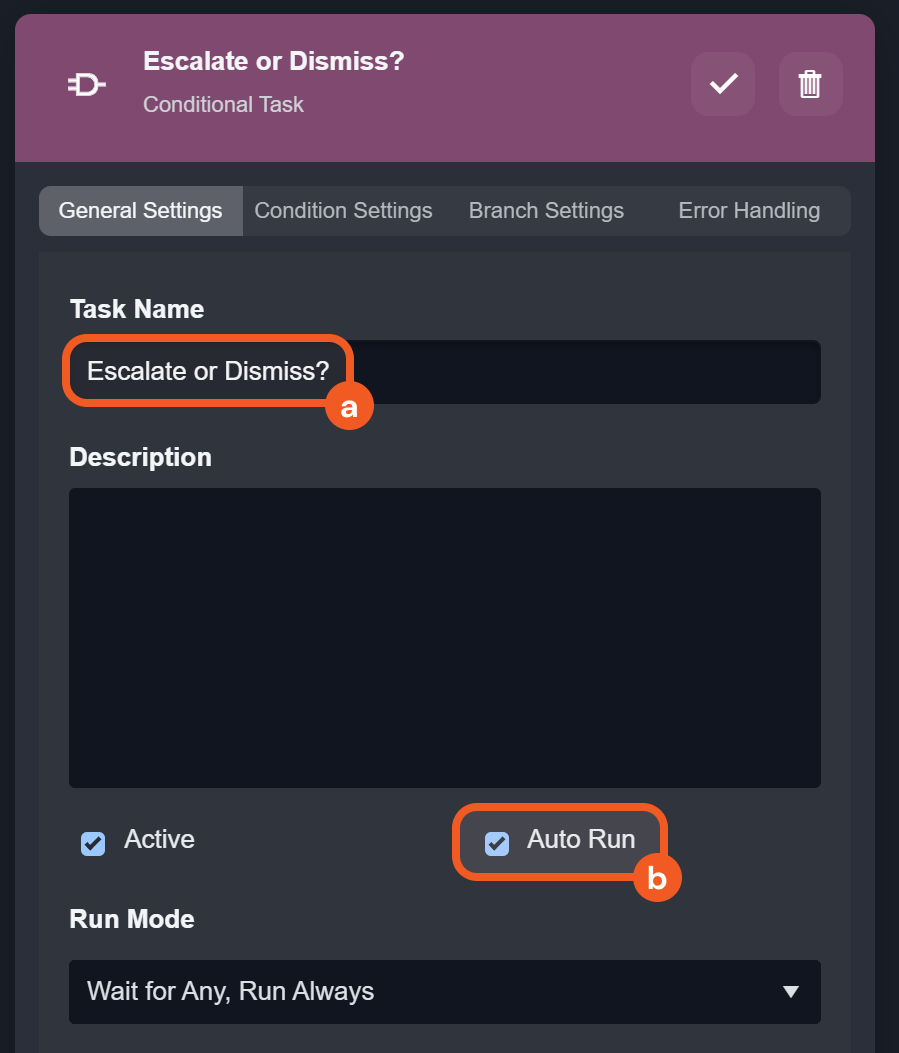The image size is (899, 1053).
Task: Disable the Auto Run checkbox
Action: (497, 843)
